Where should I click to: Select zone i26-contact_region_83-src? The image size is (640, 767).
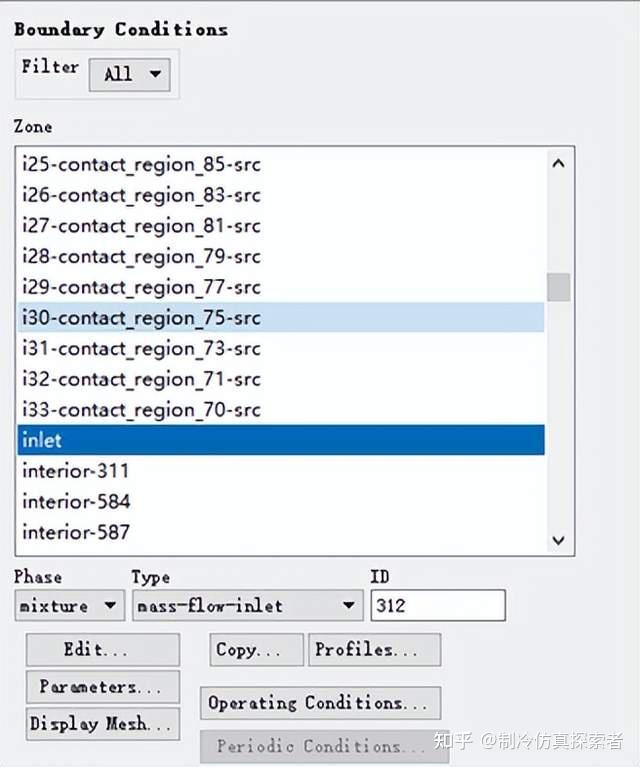(x=141, y=195)
